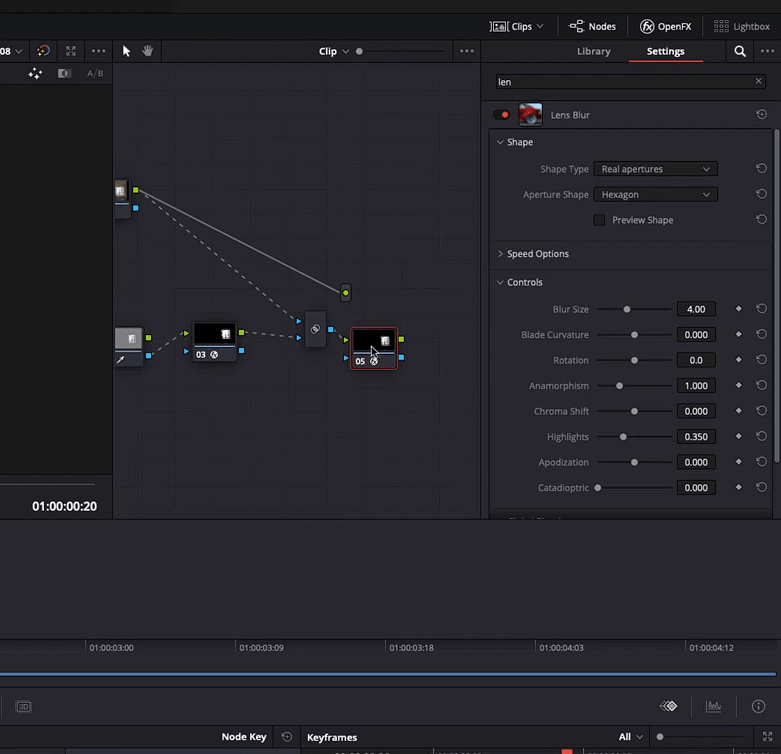Add keyframe for Blur Size

coord(739,309)
